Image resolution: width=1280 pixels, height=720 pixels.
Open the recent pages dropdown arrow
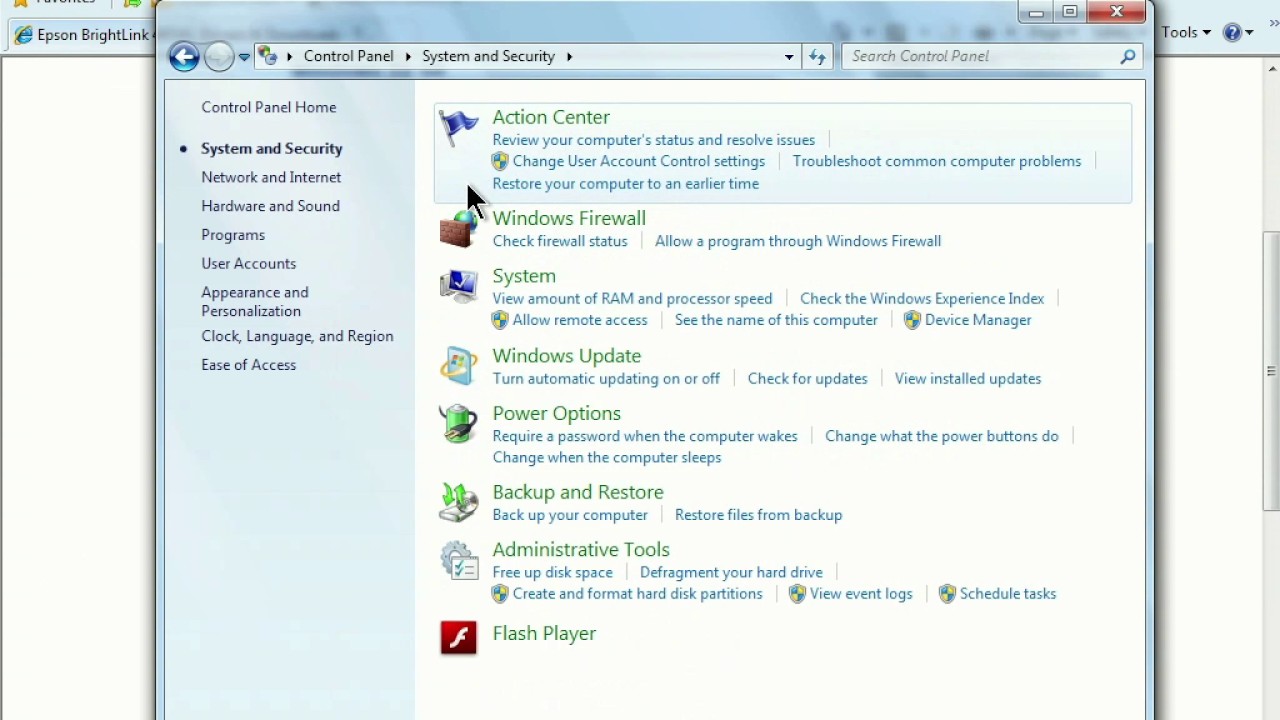(244, 57)
